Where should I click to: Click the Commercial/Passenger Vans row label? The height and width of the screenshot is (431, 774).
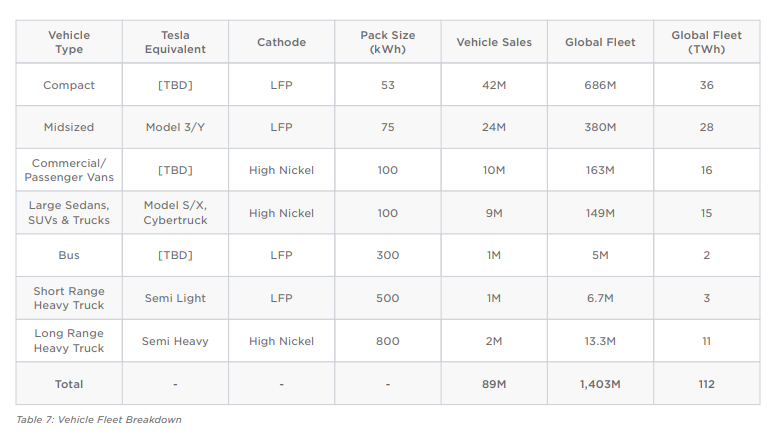[69, 170]
